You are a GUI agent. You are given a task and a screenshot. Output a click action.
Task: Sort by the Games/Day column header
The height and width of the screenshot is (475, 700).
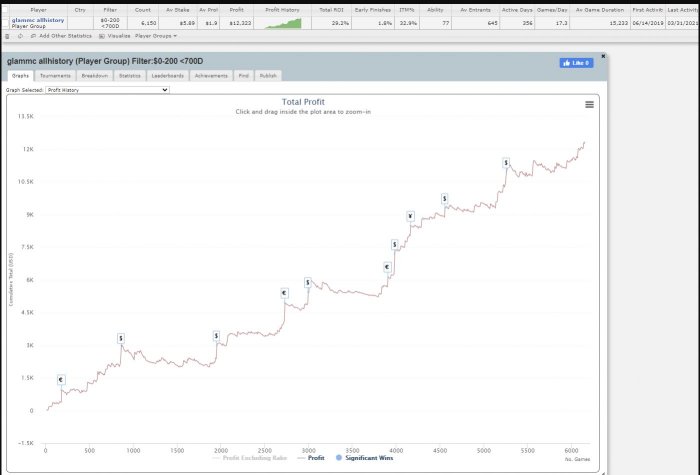(552, 10)
